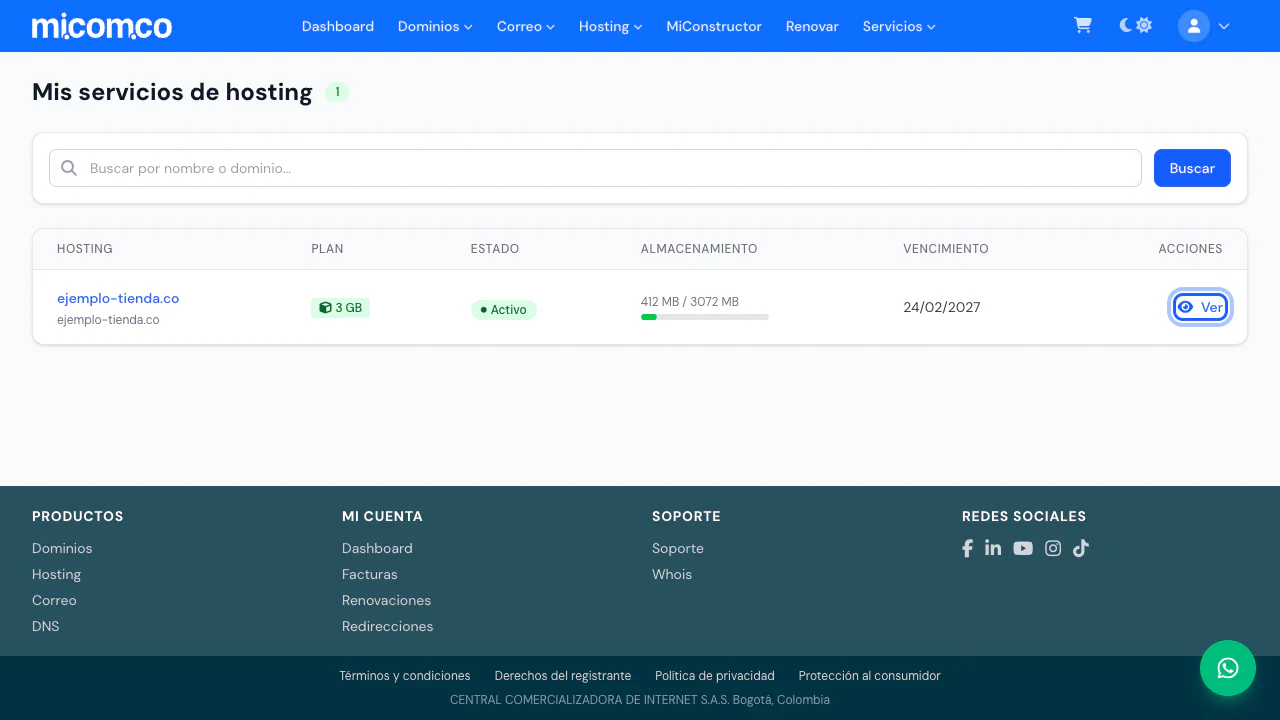Open Renovaciones footer link
The width and height of the screenshot is (1280, 720).
click(386, 600)
